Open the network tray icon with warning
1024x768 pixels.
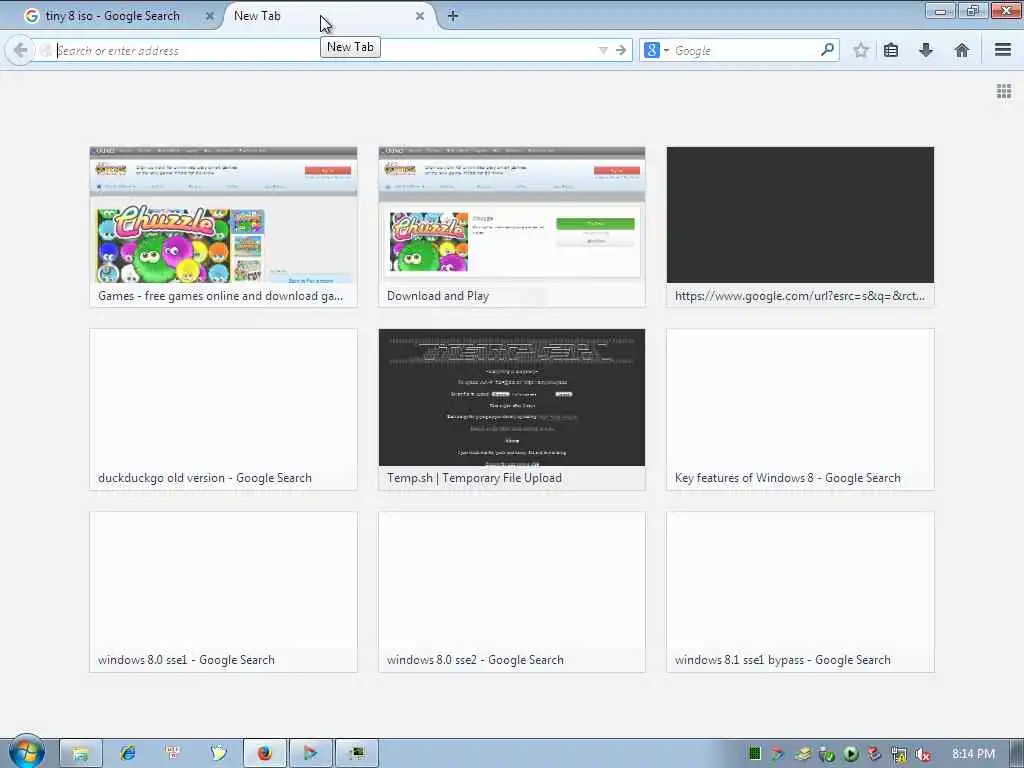(899, 754)
